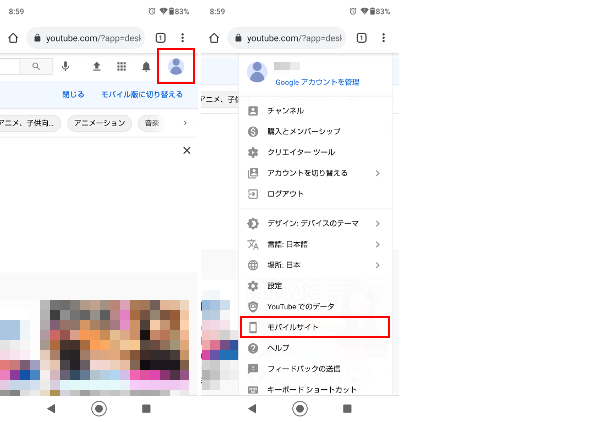This screenshot has height=422, width=600.
Task: Start voice search with microphone icon
Action: click(x=65, y=67)
